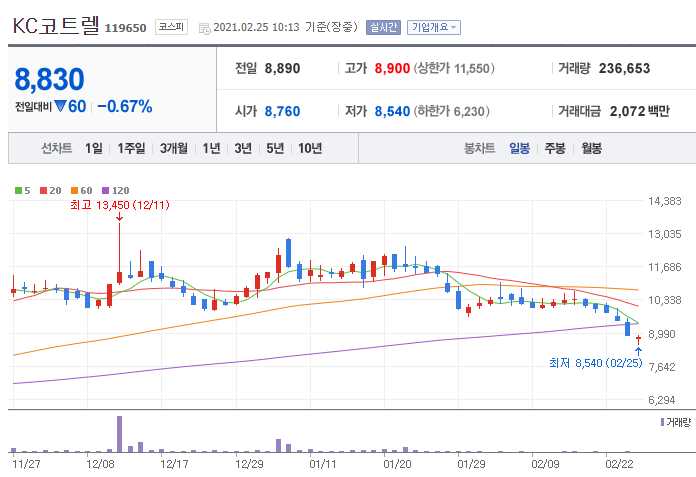
Task: Select the 1년 line chart tab
Action: pos(211,148)
